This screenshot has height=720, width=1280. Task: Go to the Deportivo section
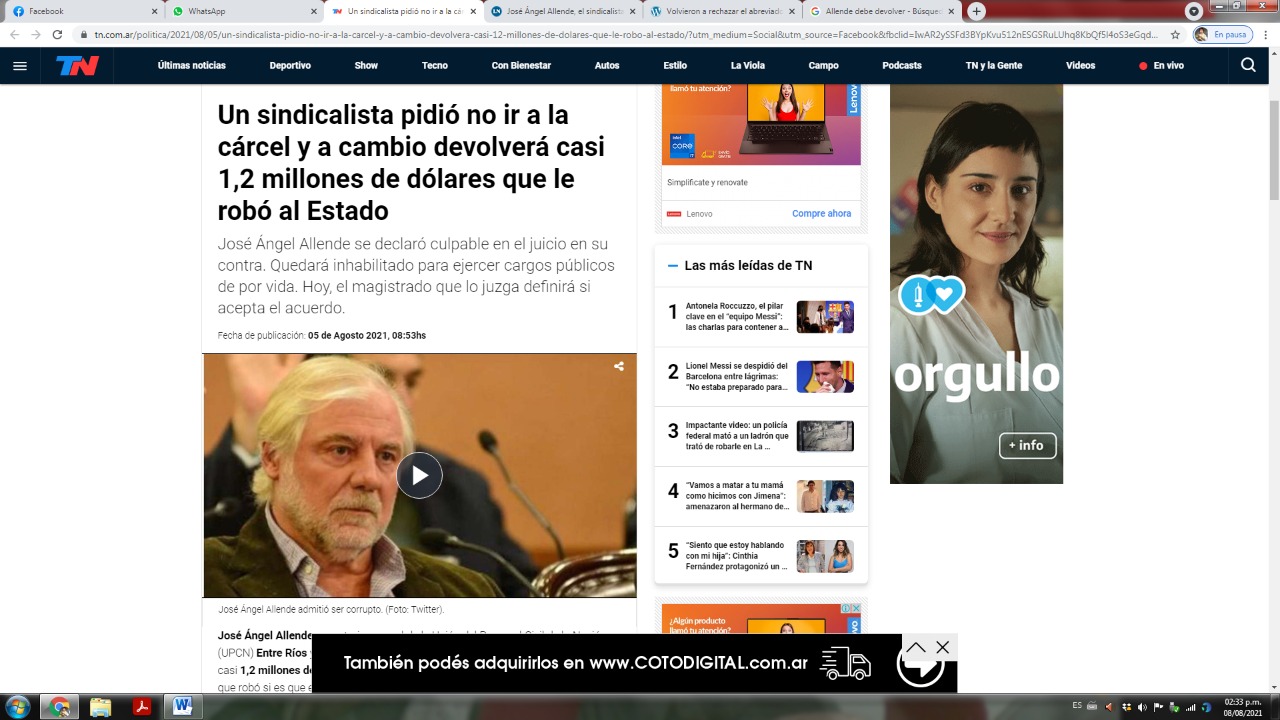(290, 66)
